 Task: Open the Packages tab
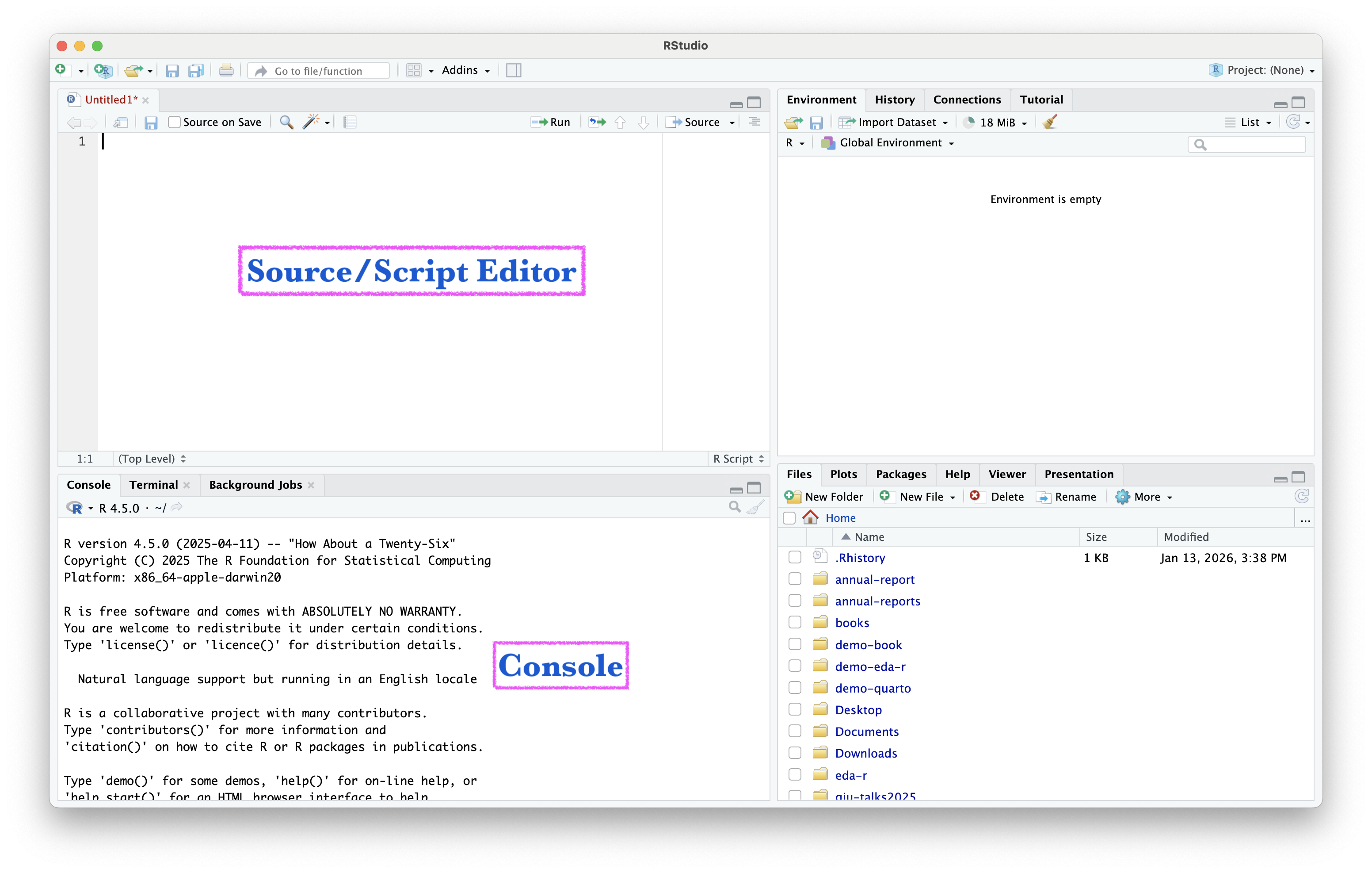coord(900,475)
